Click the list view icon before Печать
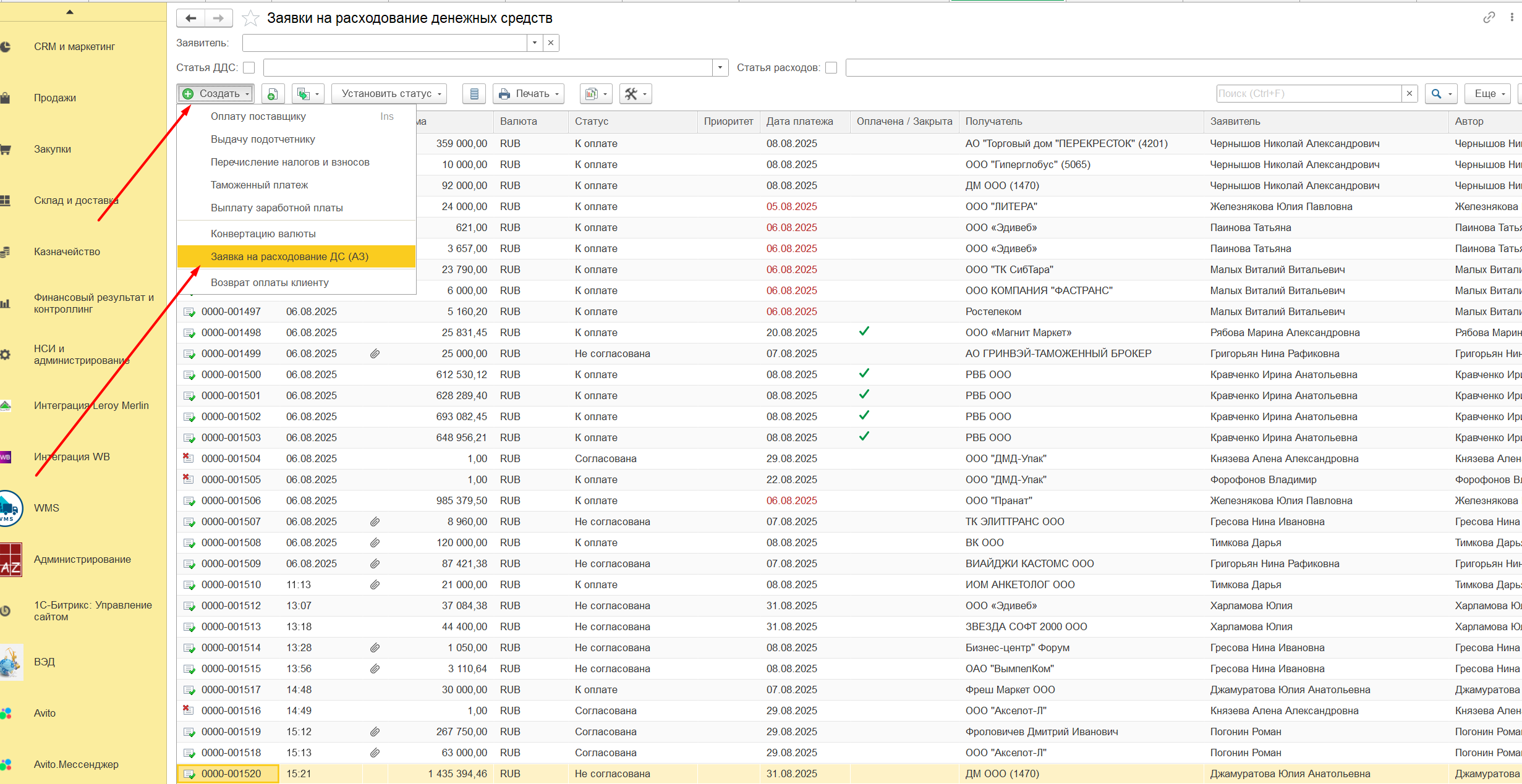1522x784 pixels. [x=474, y=94]
